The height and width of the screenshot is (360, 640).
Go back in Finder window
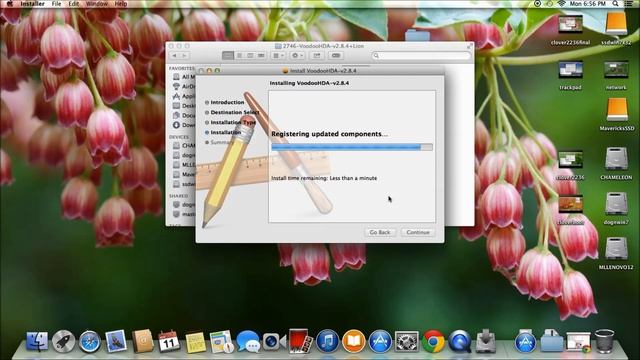coord(175,55)
